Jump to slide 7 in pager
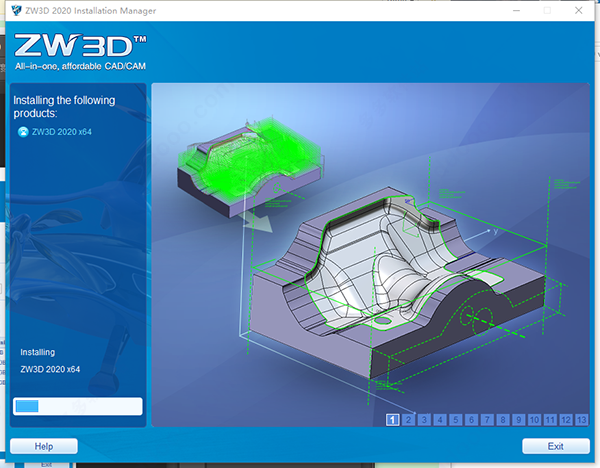The height and width of the screenshot is (468, 600). (487, 420)
